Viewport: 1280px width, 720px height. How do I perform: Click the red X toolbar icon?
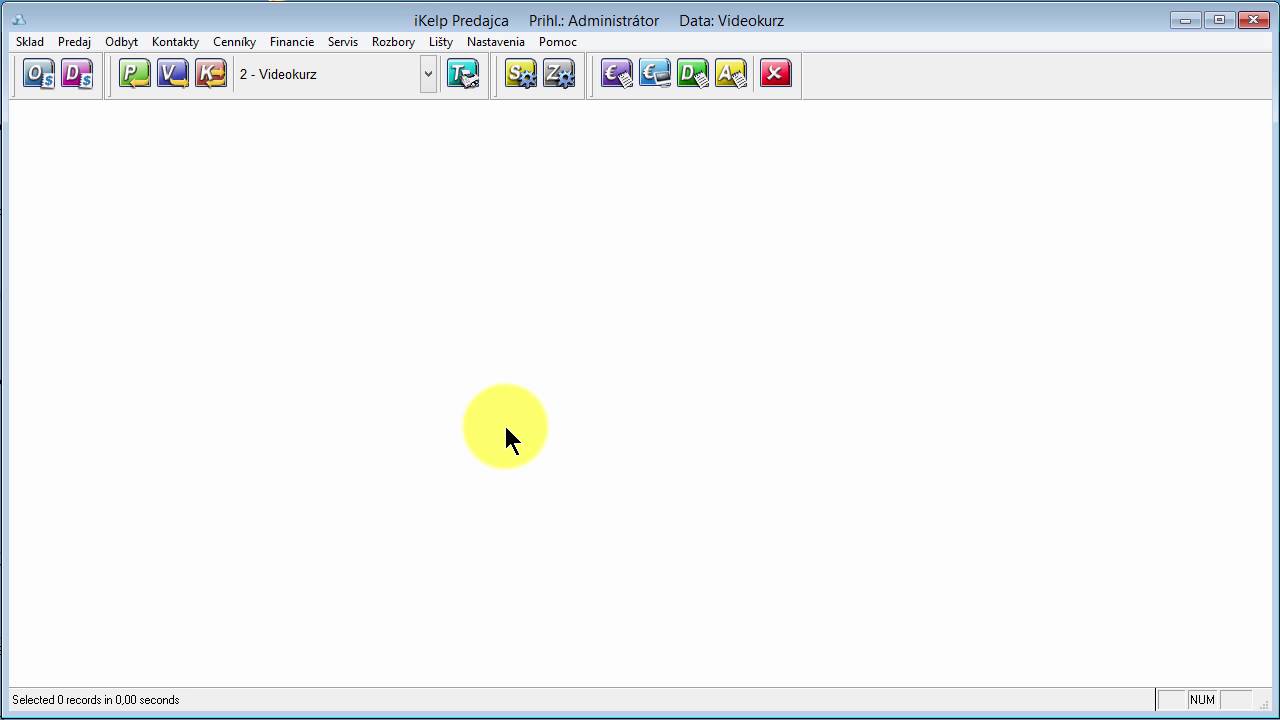[x=775, y=74]
